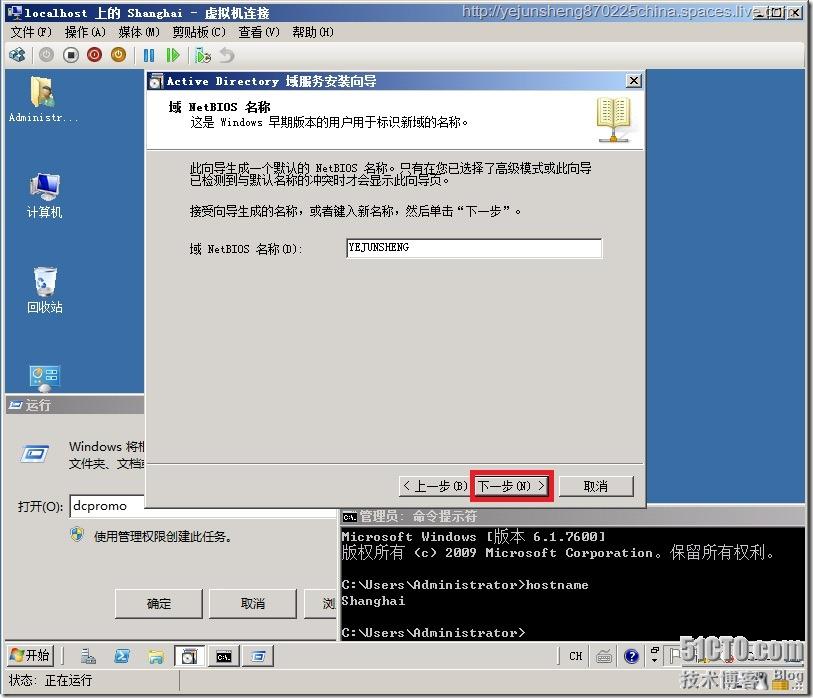
Task: Close the Active Directory wizard dialog
Action: click(x=634, y=80)
